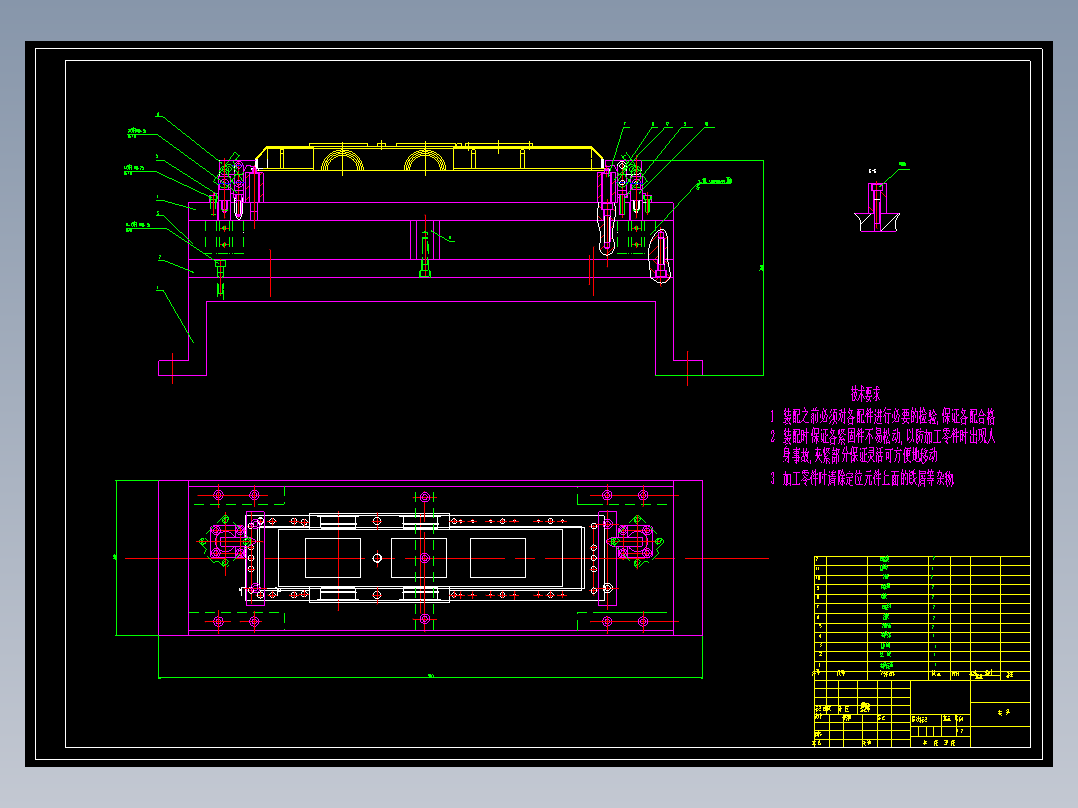Click the green vertical height dimension line beside the front view
Screen dimensions: 1078x808
click(x=763, y=268)
